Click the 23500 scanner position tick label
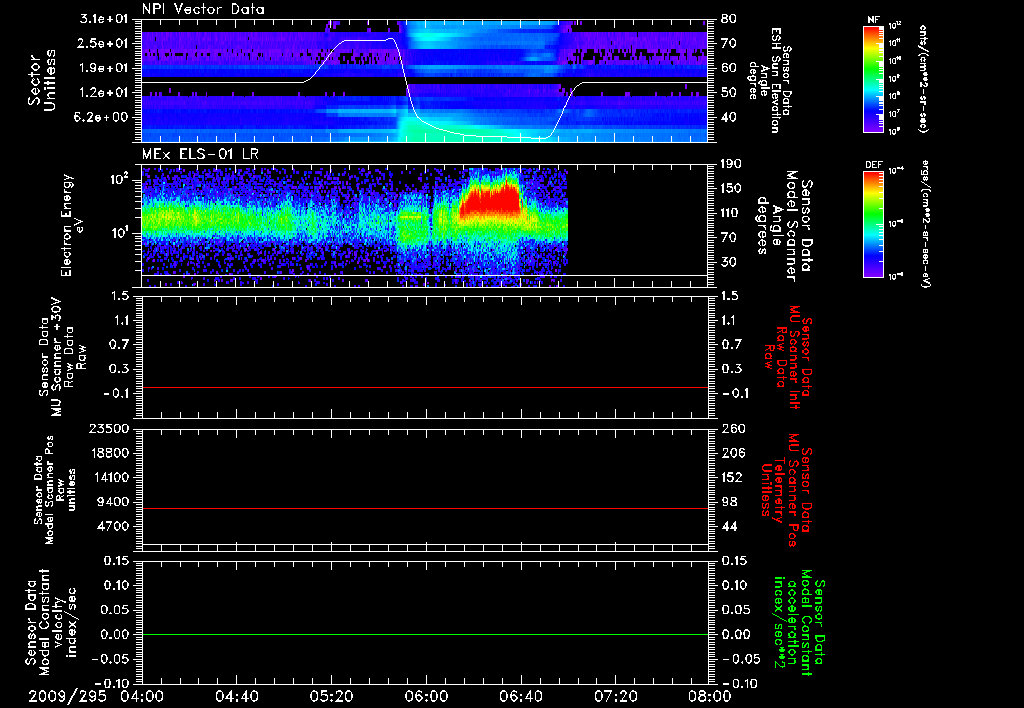The width and height of the screenshot is (1024, 708). 108,429
